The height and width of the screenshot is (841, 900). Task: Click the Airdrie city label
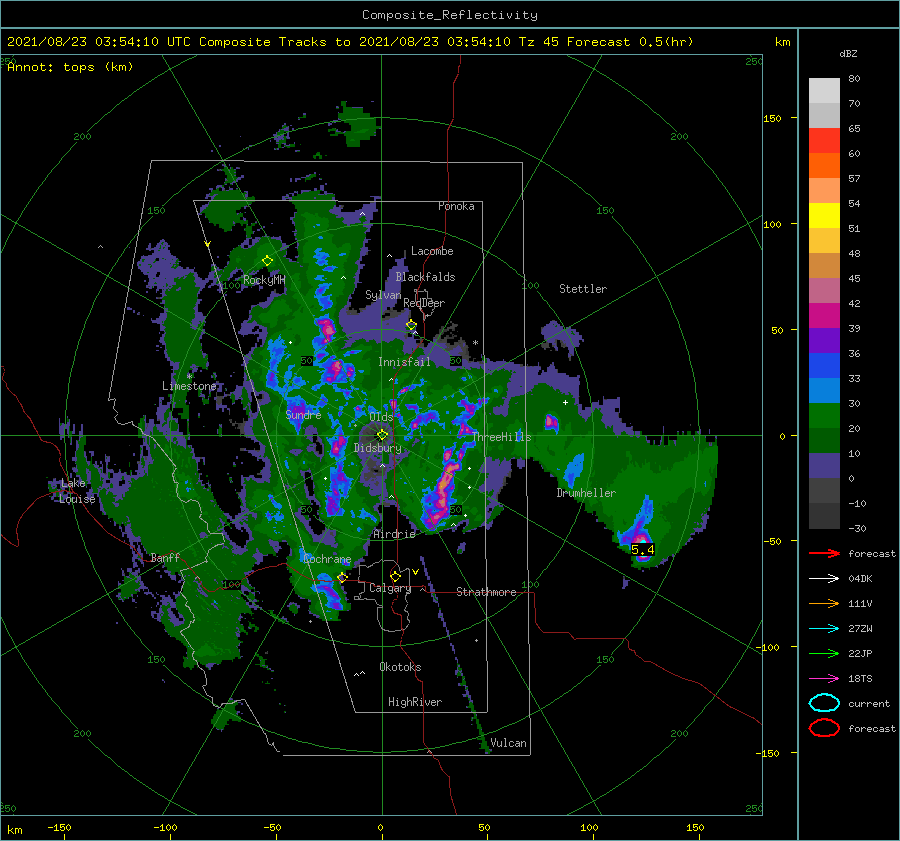394,534
